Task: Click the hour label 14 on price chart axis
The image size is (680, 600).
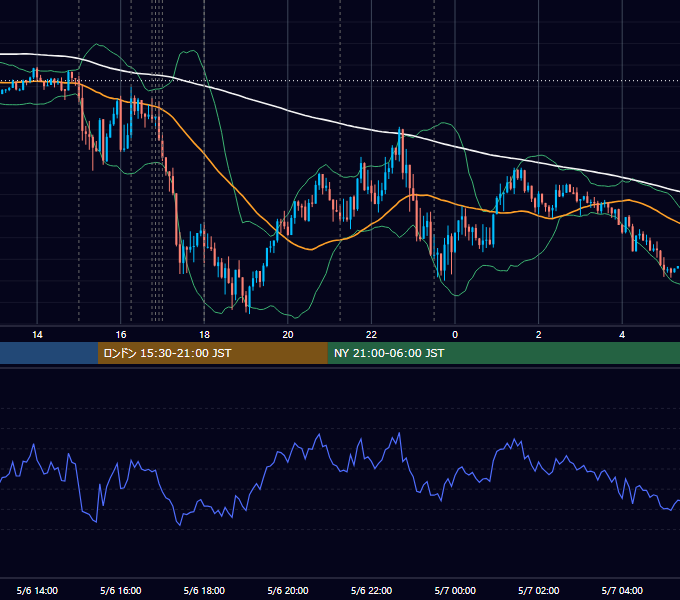Action: coord(37,335)
